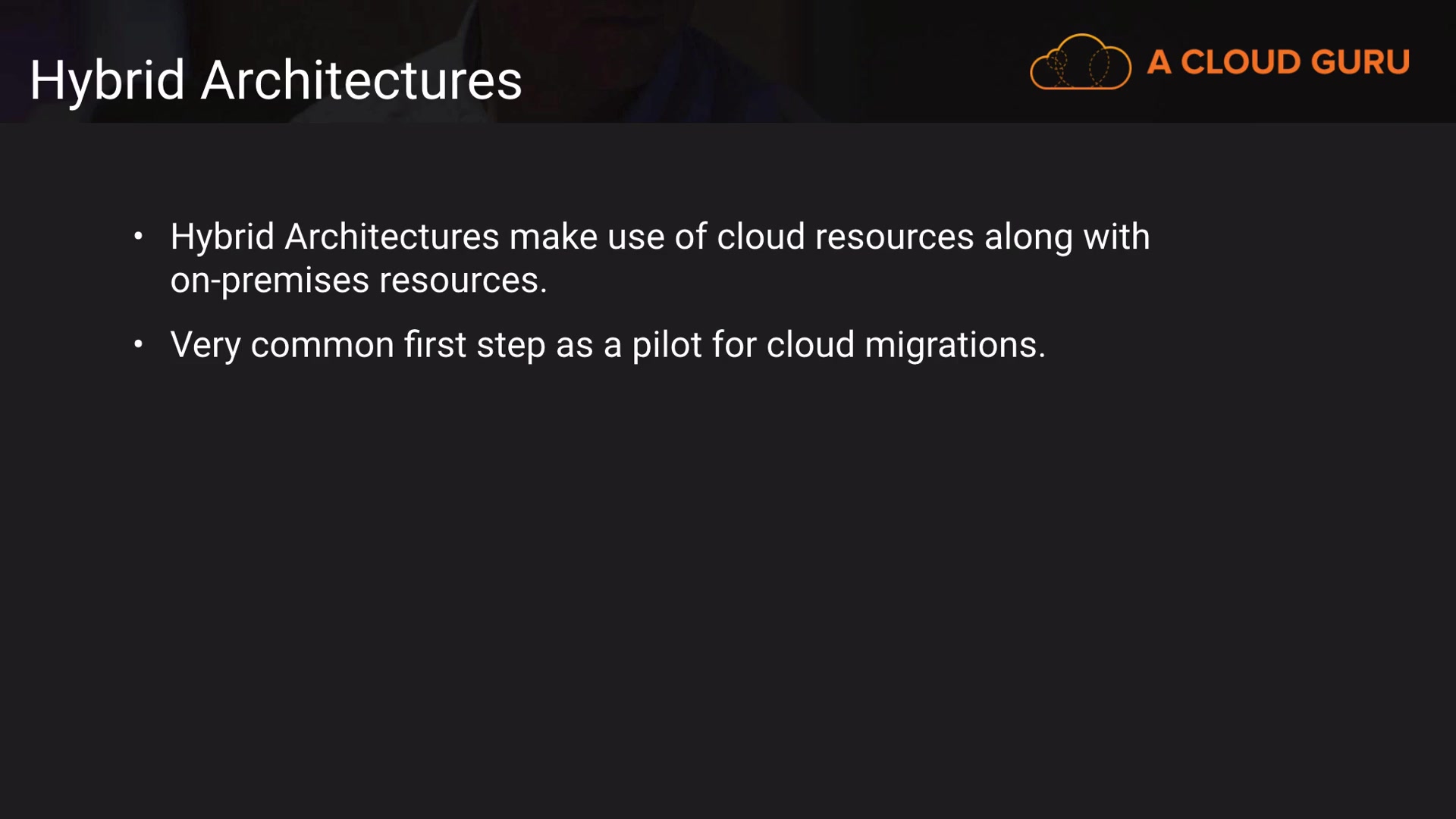The width and height of the screenshot is (1456, 819).
Task: Click the word "migrations" in the second bullet
Action: (x=950, y=345)
